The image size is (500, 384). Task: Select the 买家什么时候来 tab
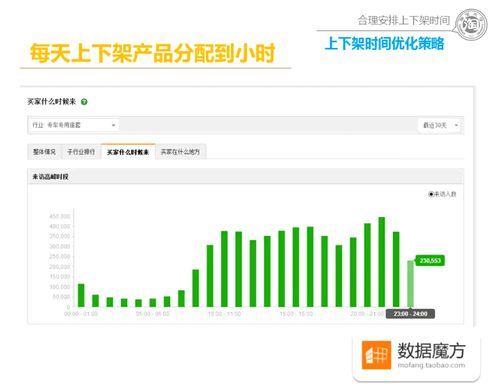point(128,152)
